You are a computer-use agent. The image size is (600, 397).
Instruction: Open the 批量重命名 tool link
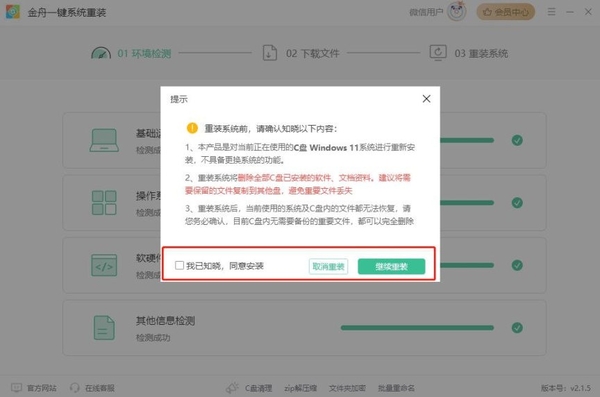coord(396,388)
